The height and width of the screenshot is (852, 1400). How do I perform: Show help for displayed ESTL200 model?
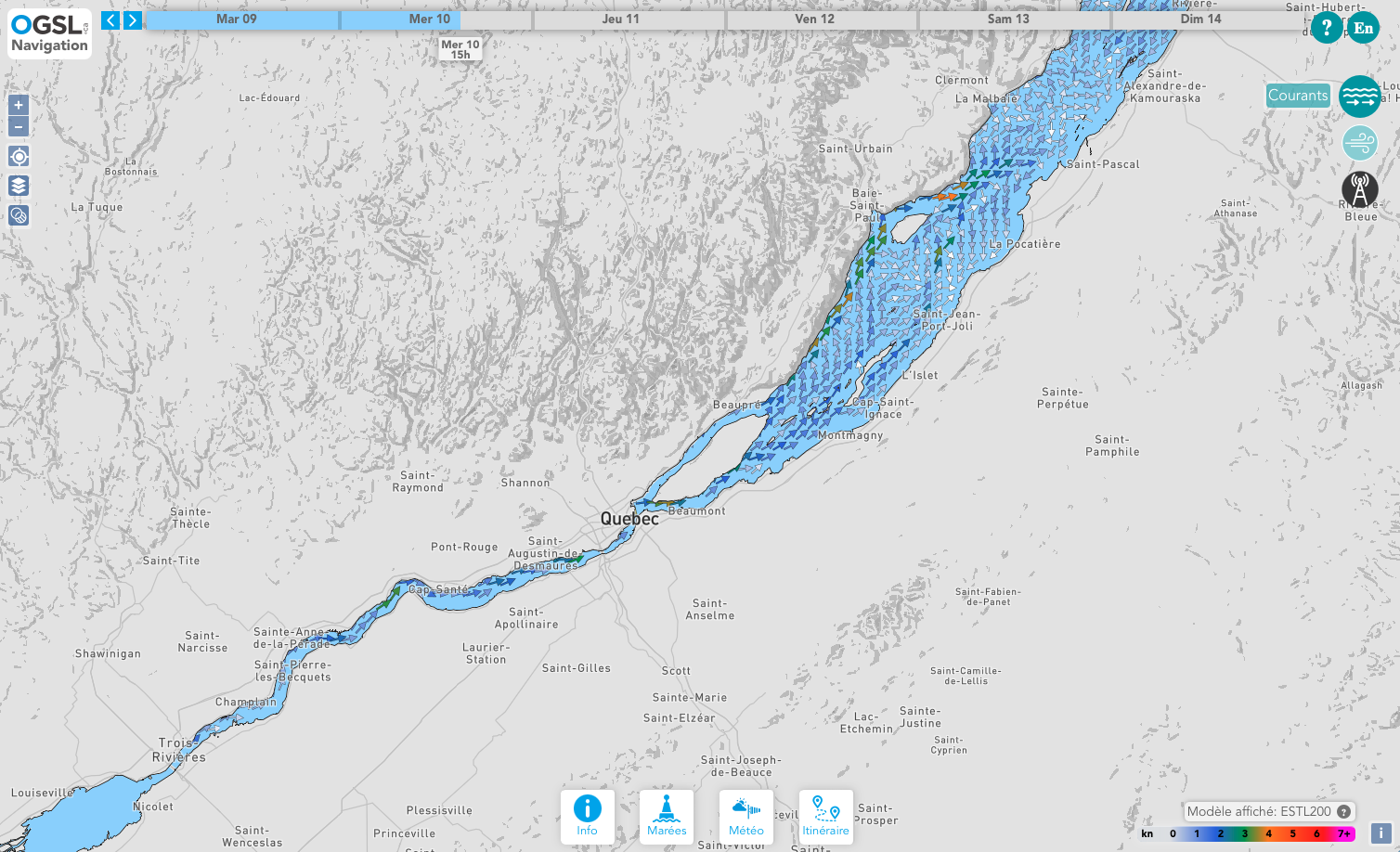pos(1343,811)
